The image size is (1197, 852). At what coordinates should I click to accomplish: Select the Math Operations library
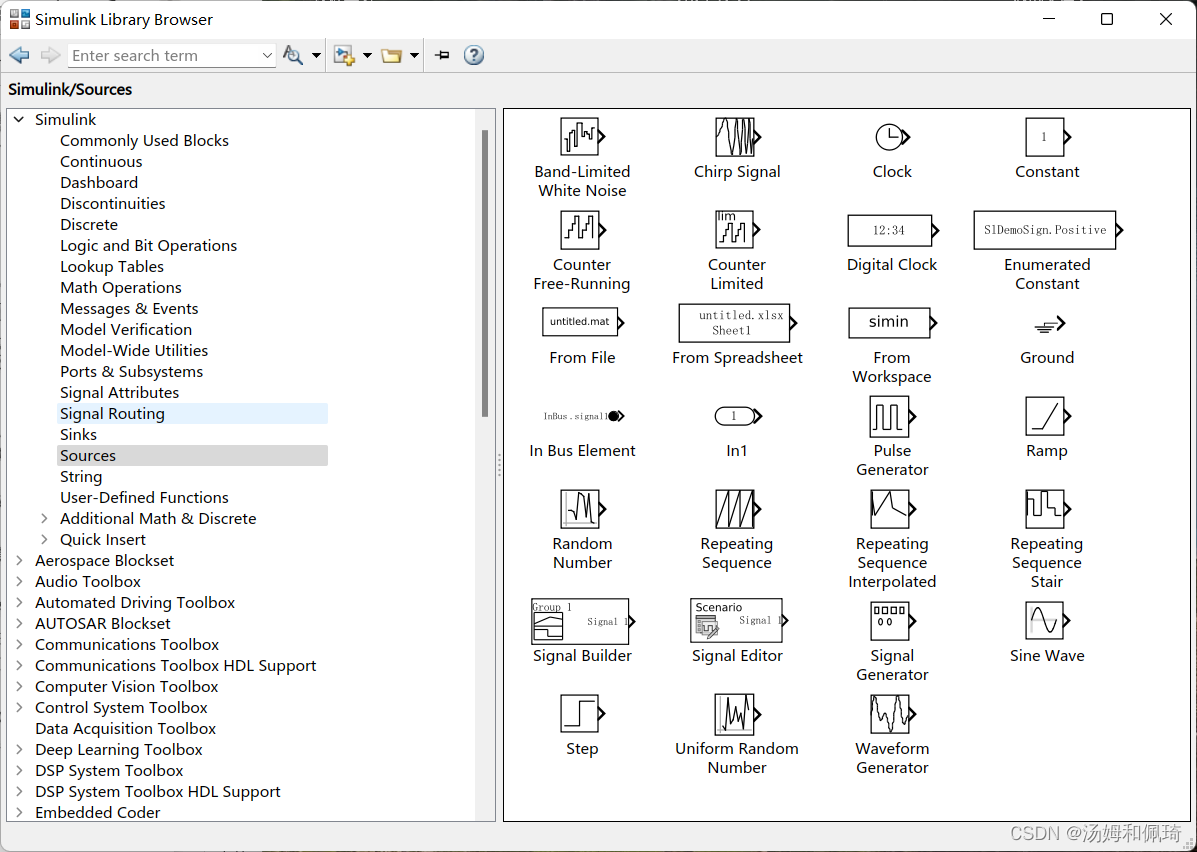pyautogui.click(x=121, y=288)
